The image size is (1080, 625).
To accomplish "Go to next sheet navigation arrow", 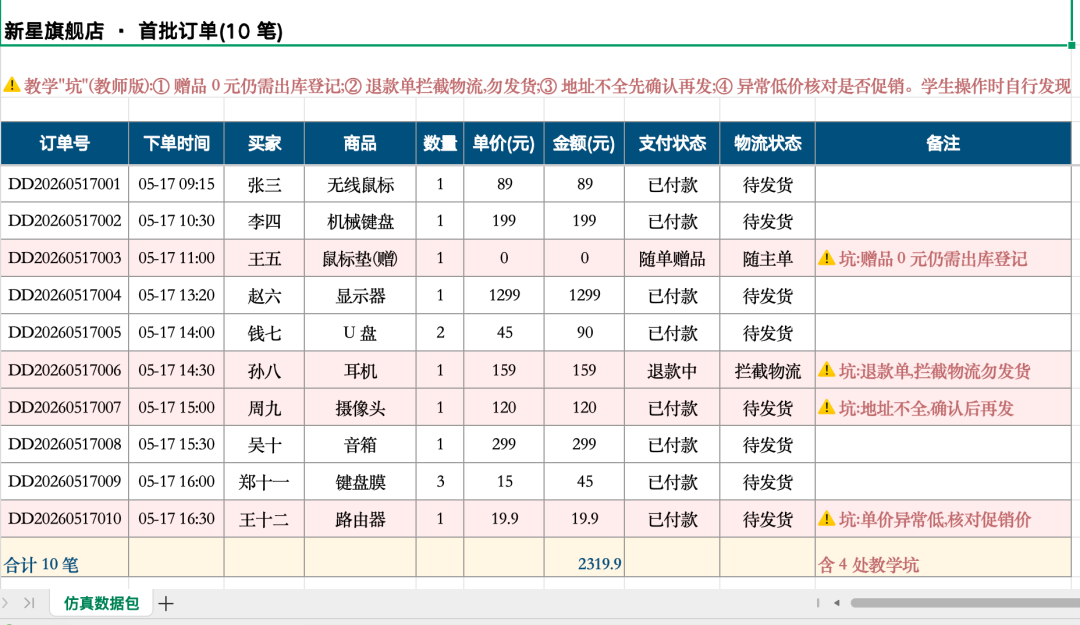I will pos(6,603).
